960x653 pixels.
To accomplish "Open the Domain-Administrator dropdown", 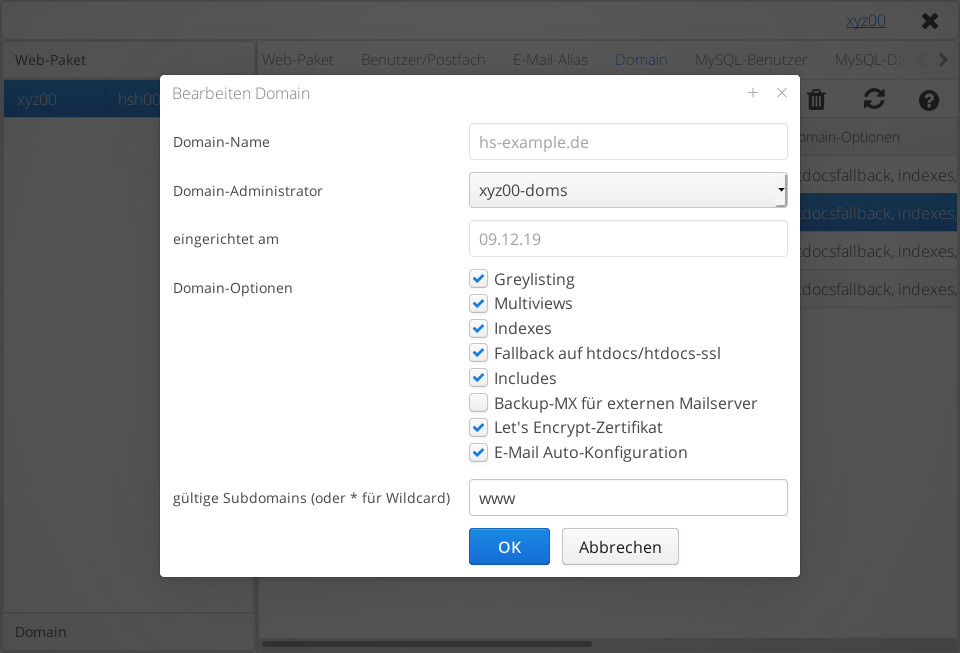I will pos(628,190).
